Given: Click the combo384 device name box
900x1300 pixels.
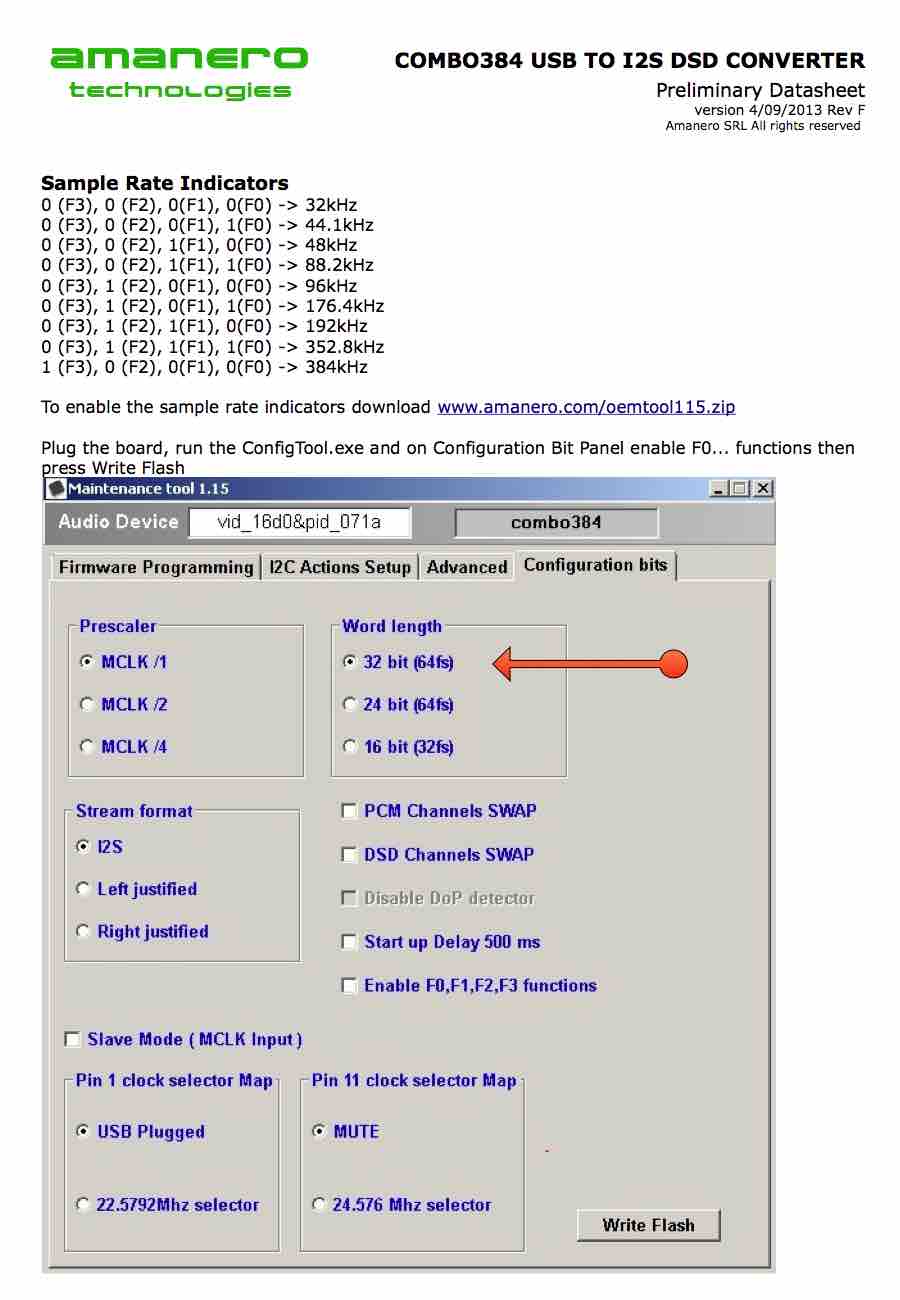Looking at the screenshot, I should point(556,522).
